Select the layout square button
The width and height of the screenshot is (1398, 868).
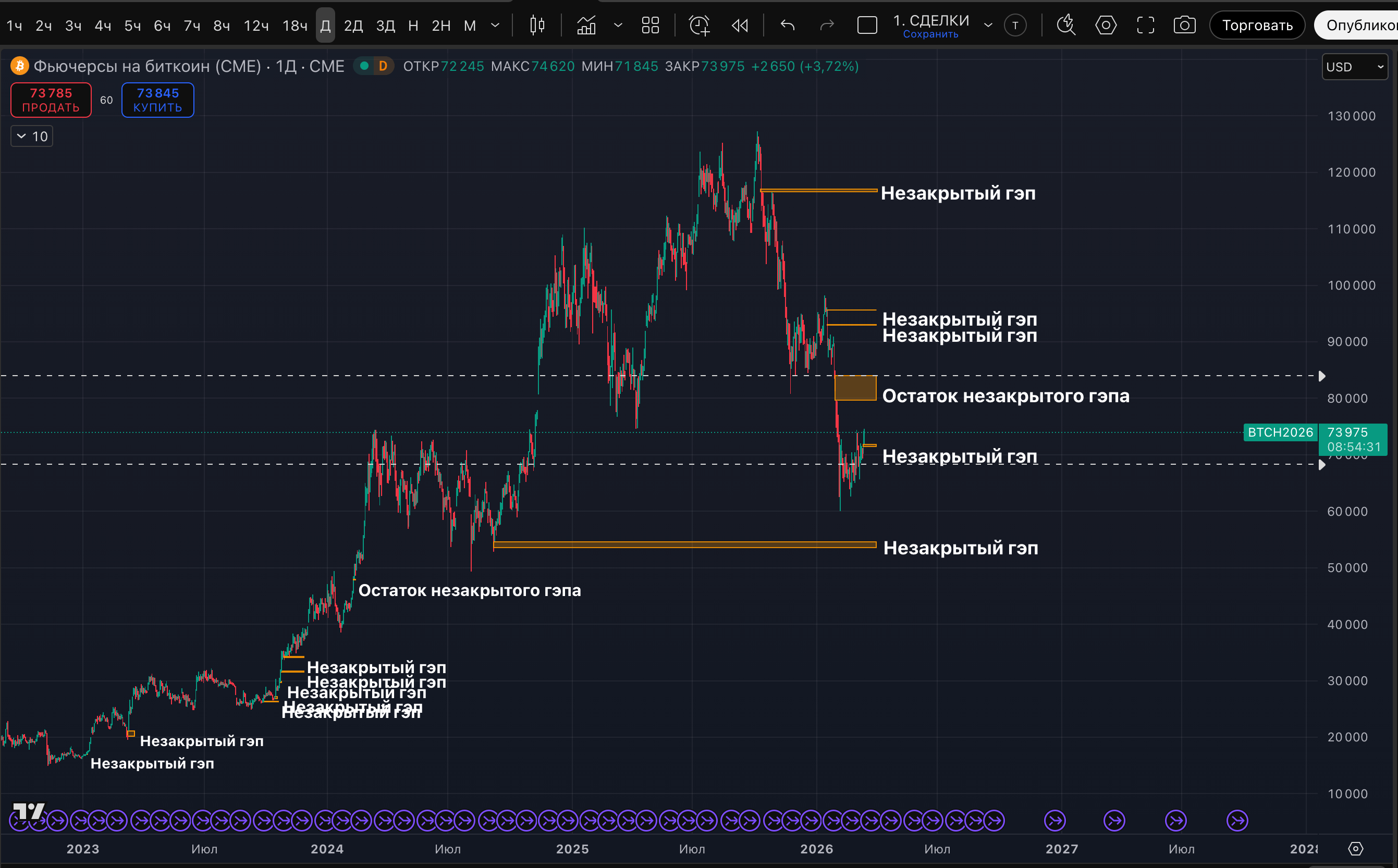point(867,25)
